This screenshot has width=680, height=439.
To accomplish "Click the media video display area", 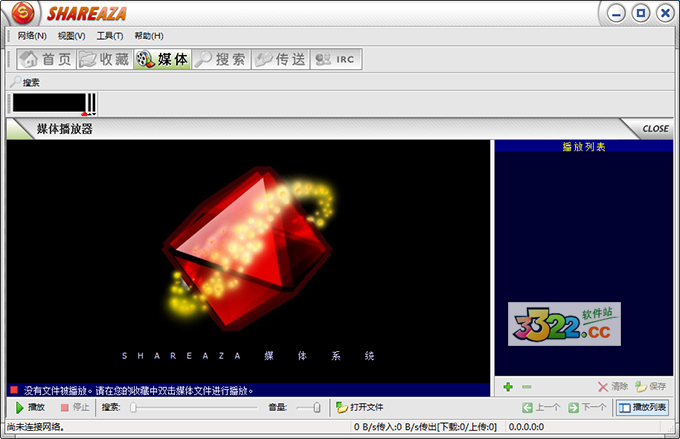I will pyautogui.click(x=248, y=262).
